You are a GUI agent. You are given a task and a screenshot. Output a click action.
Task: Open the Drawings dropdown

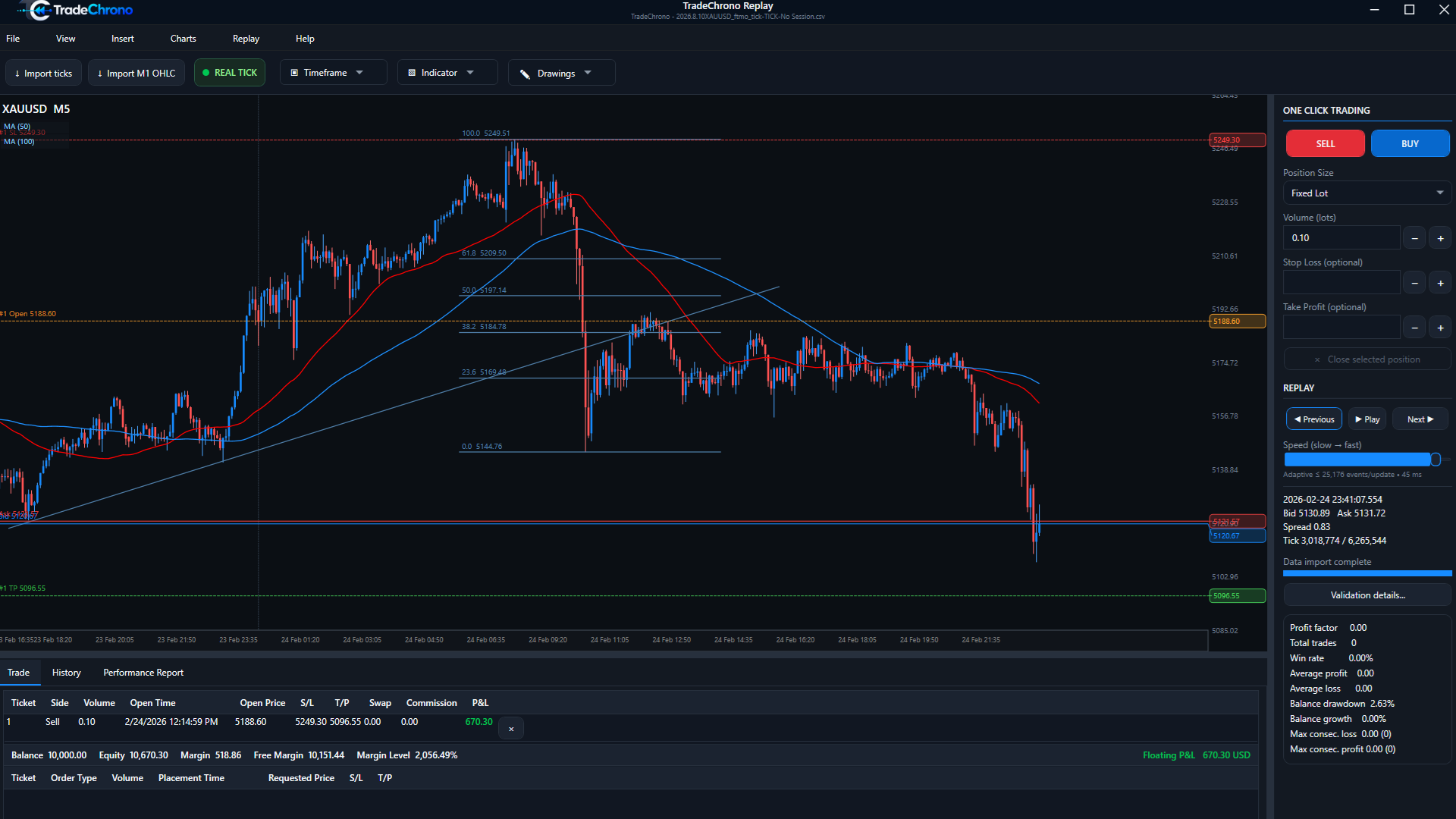[x=561, y=73]
